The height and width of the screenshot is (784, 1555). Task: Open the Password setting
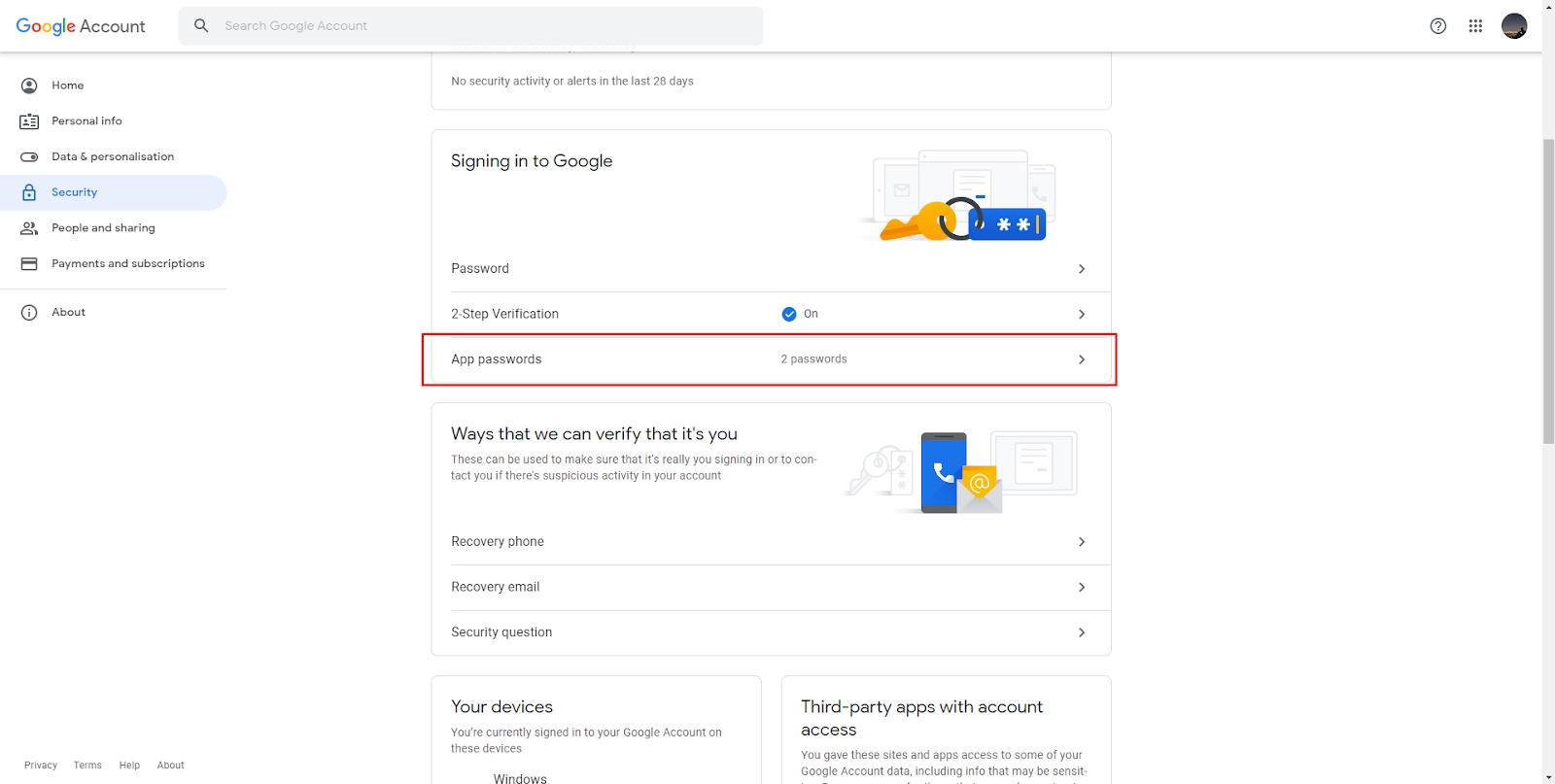(771, 269)
